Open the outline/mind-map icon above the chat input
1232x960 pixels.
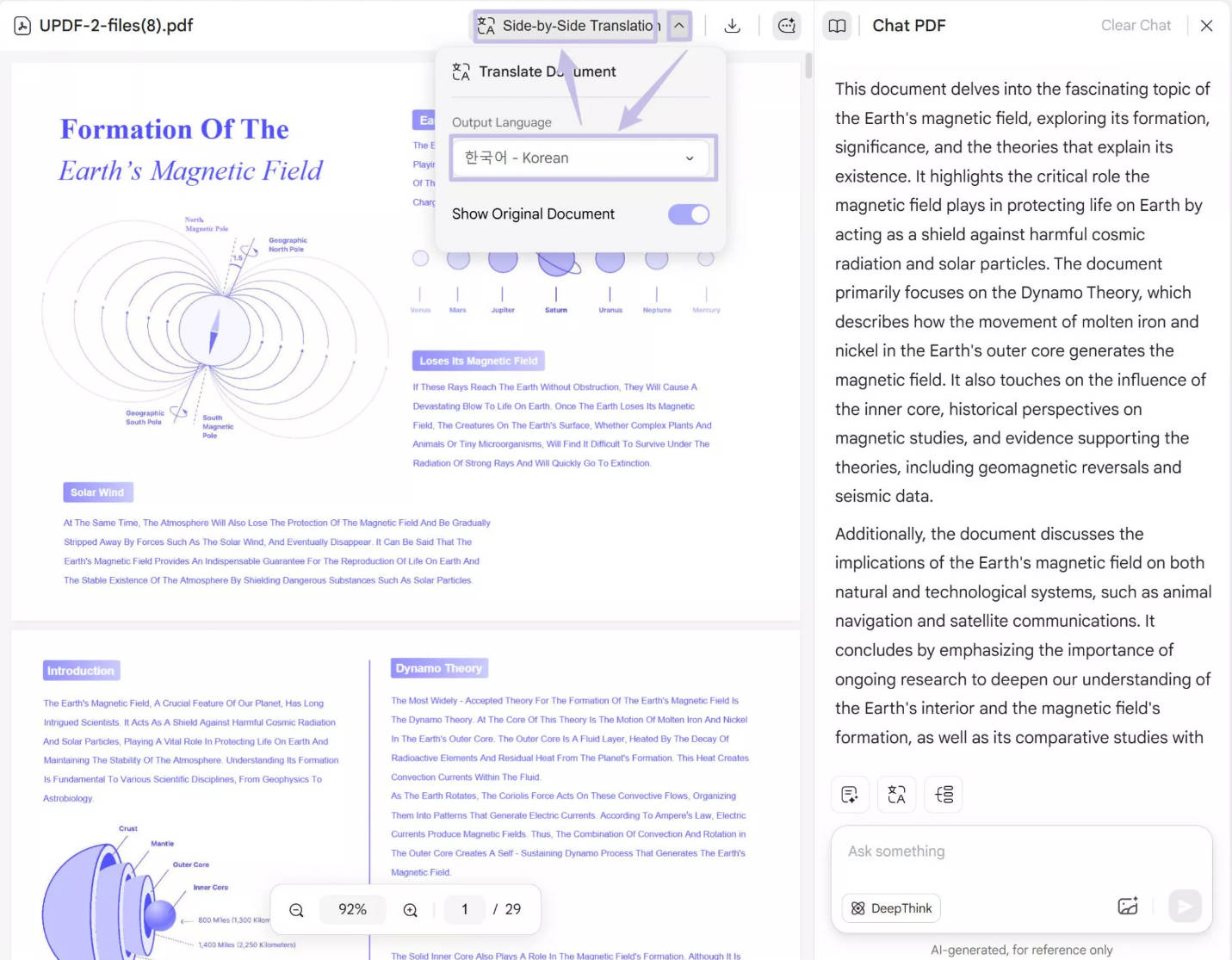[943, 794]
